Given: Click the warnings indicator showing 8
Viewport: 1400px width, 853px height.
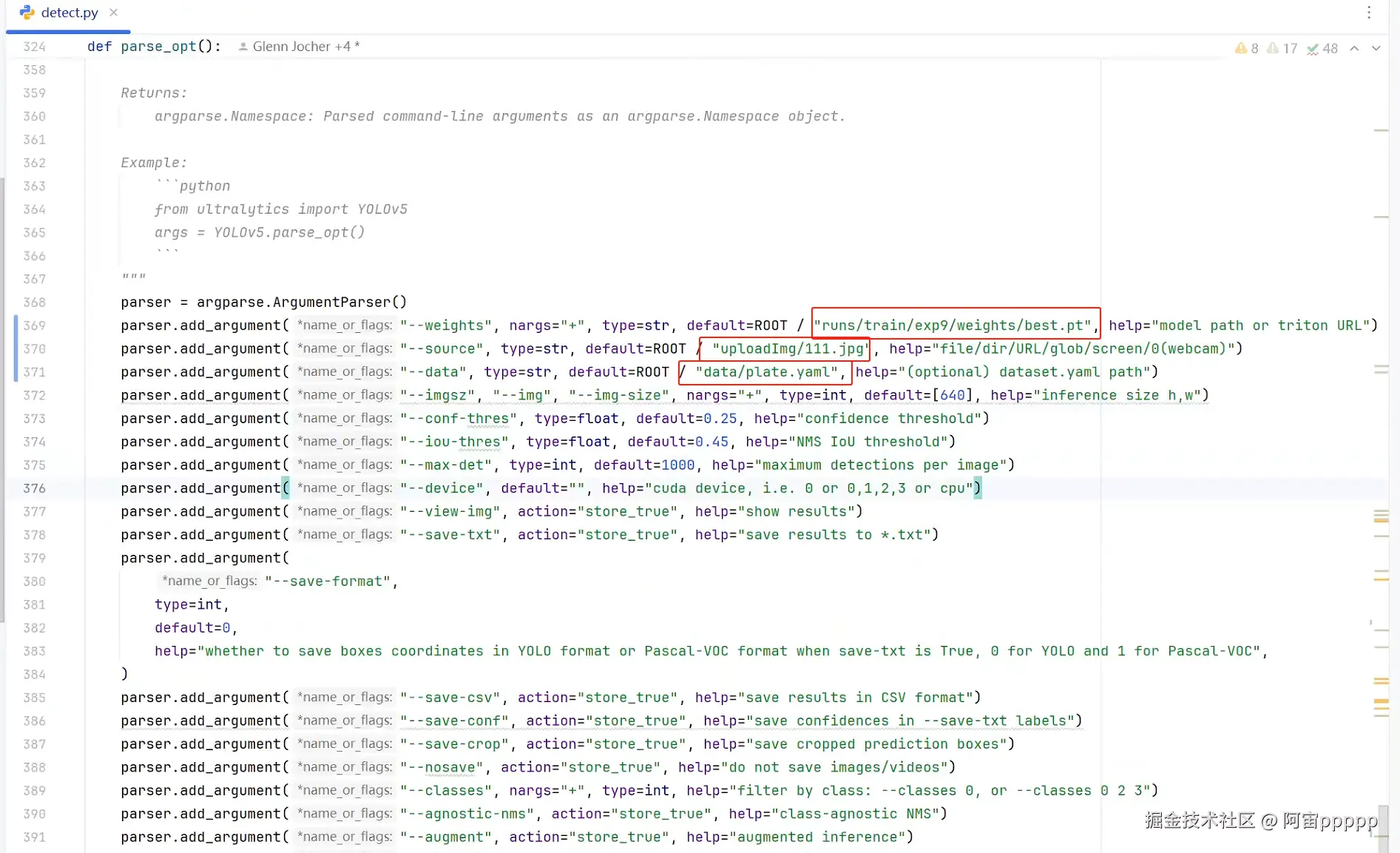Looking at the screenshot, I should point(1246,48).
